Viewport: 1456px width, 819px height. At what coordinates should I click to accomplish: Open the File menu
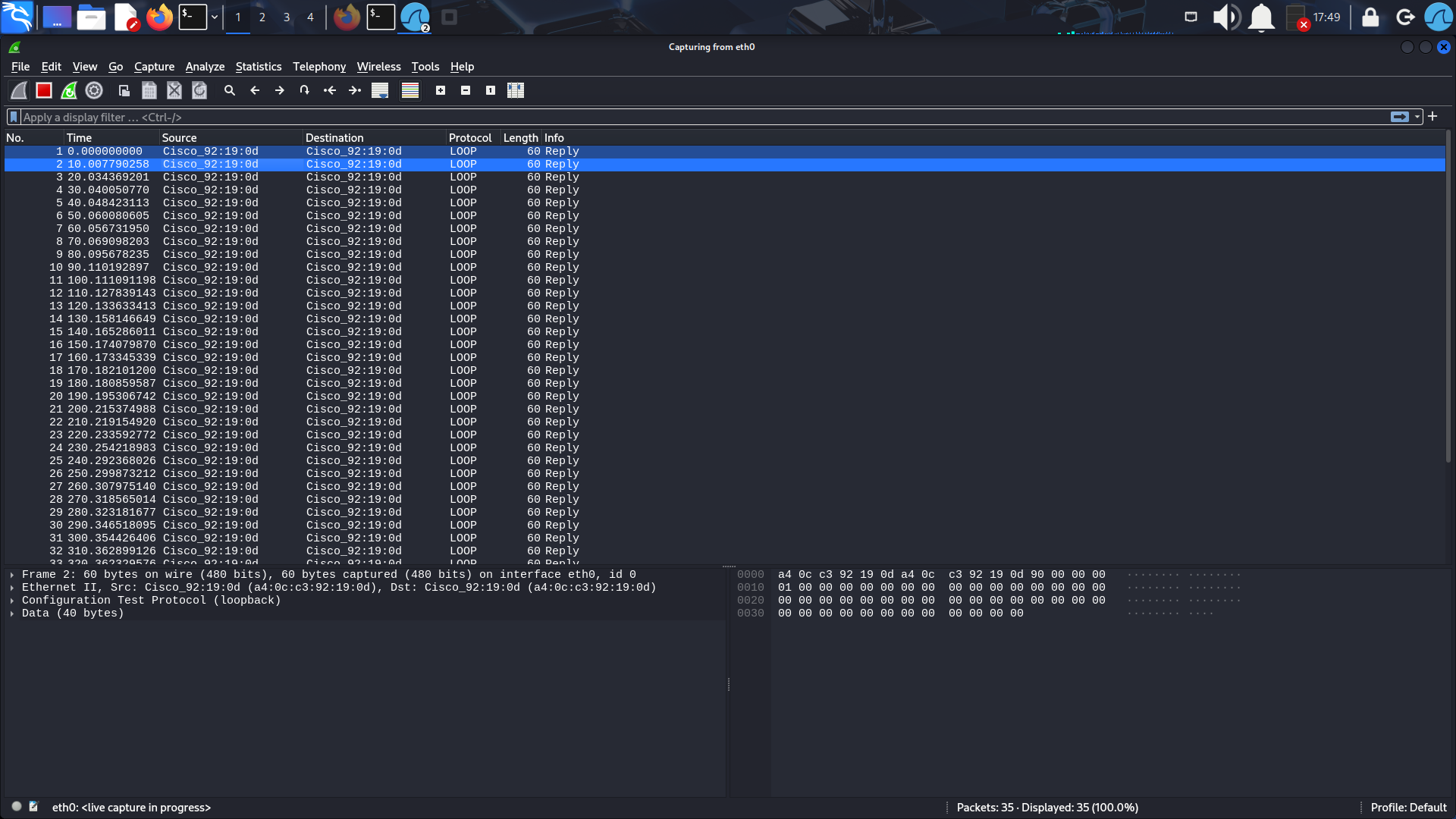click(20, 67)
